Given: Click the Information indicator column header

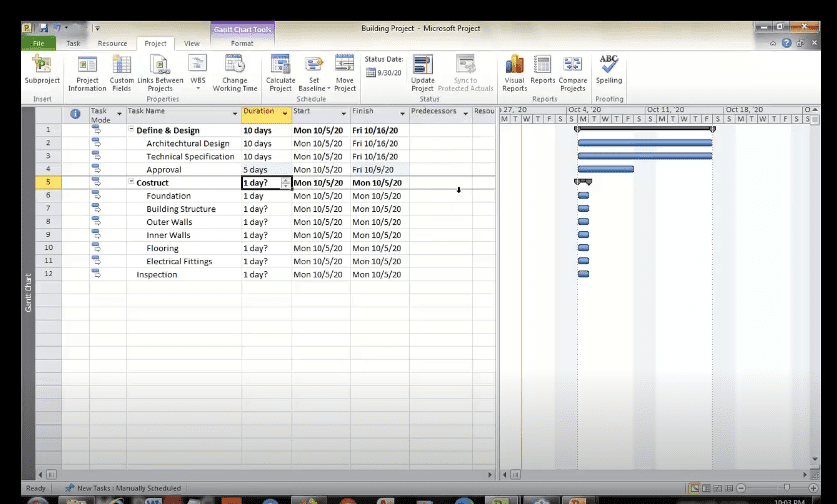Looking at the screenshot, I should [75, 114].
